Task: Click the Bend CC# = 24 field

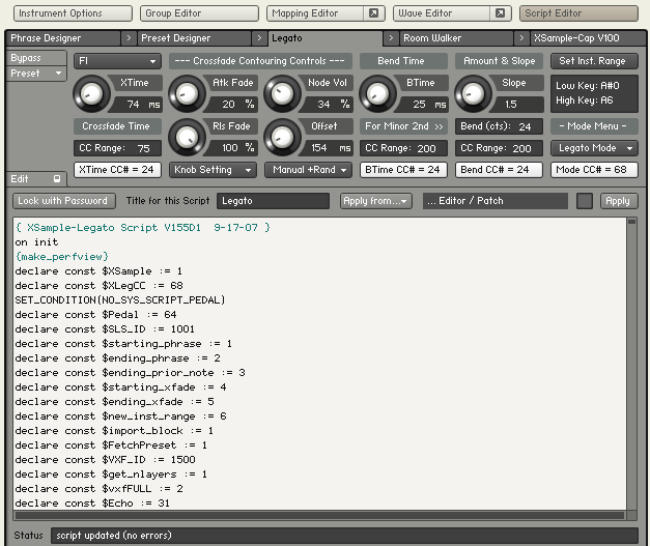Action: coord(499,170)
